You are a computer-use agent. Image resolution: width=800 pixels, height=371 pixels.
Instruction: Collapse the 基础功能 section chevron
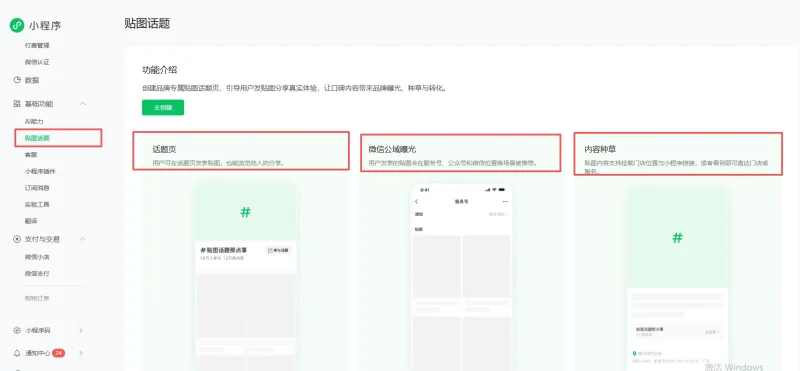[x=83, y=104]
